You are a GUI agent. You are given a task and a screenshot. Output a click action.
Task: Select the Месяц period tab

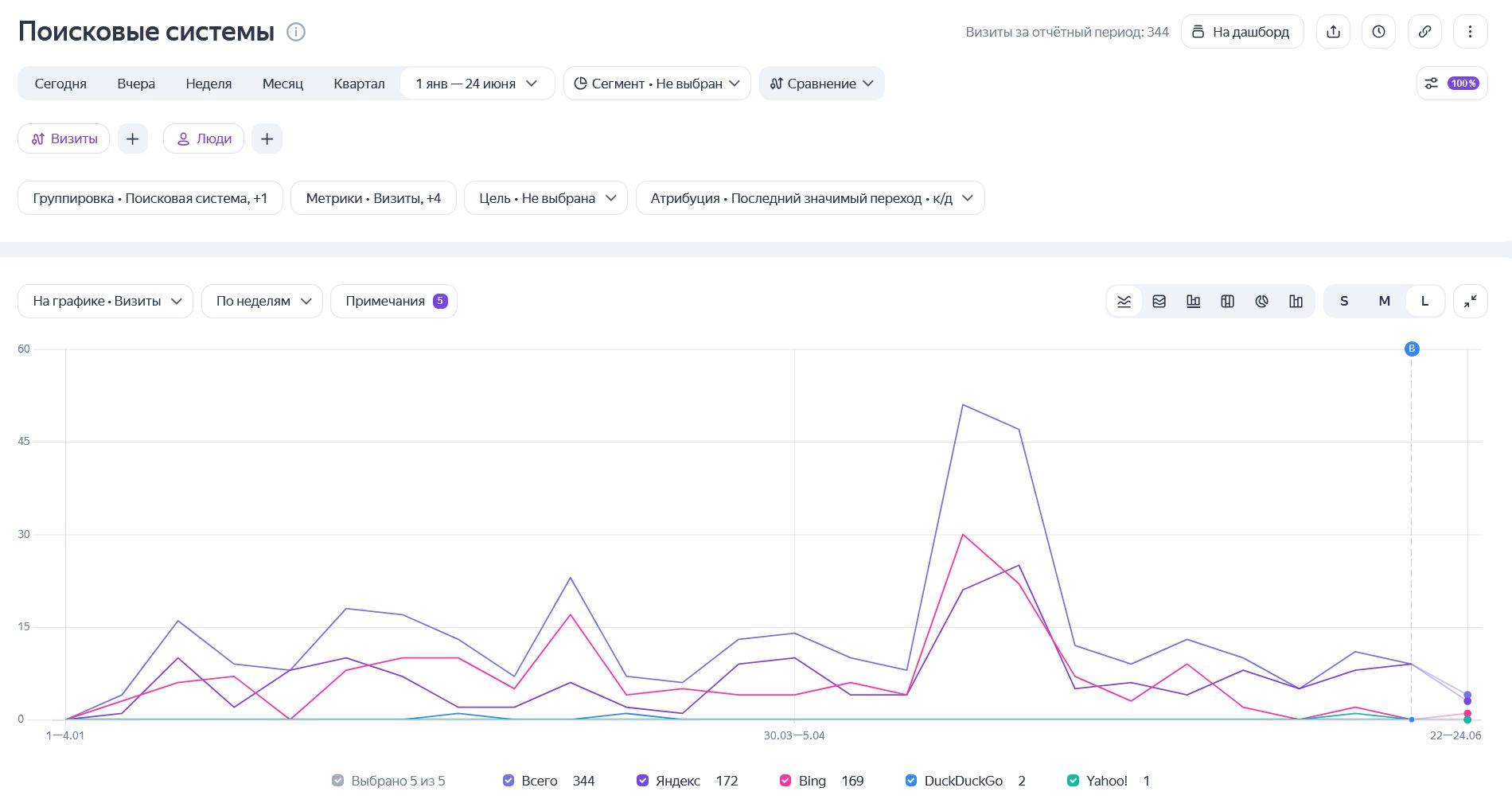point(283,84)
